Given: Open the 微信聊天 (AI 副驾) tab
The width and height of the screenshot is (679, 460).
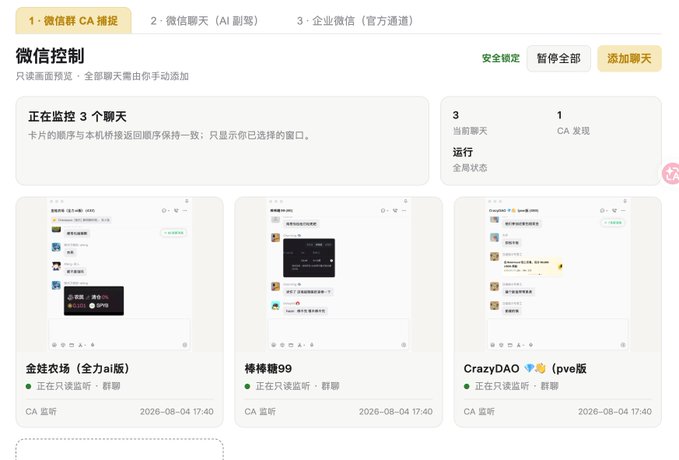Looking at the screenshot, I should coord(204,21).
